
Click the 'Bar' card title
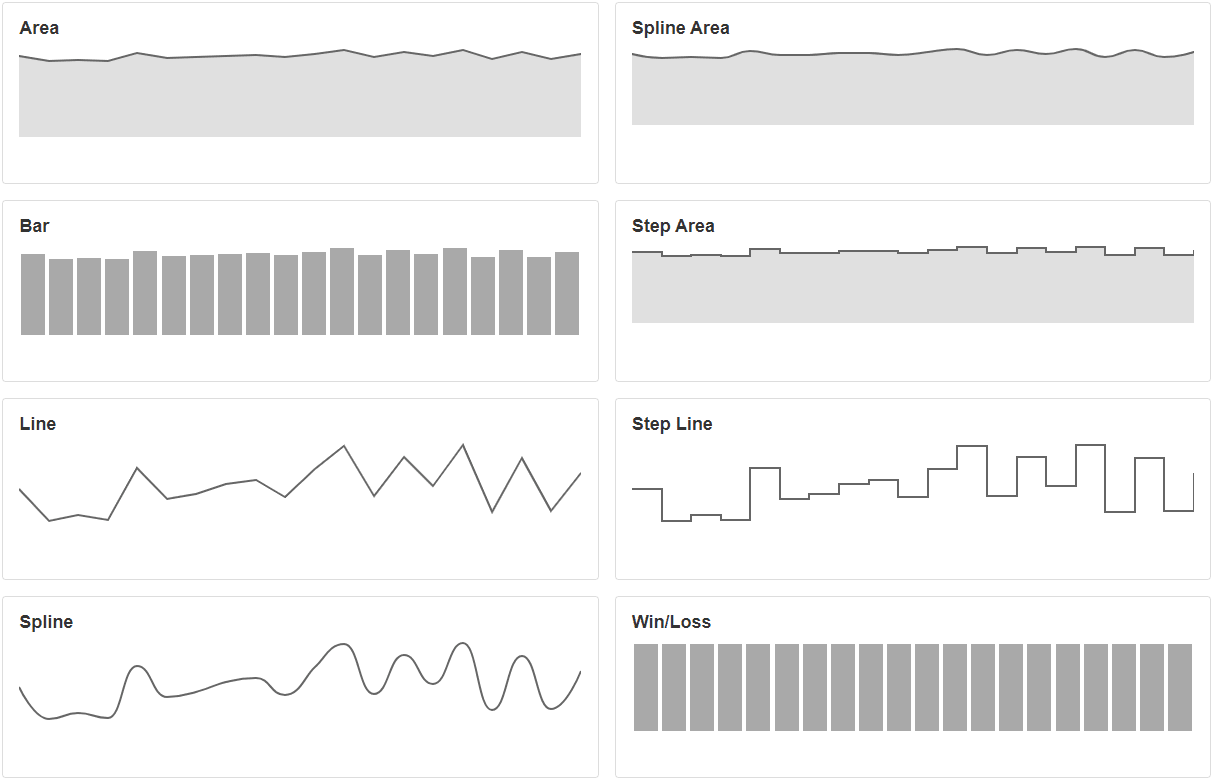coord(34,226)
